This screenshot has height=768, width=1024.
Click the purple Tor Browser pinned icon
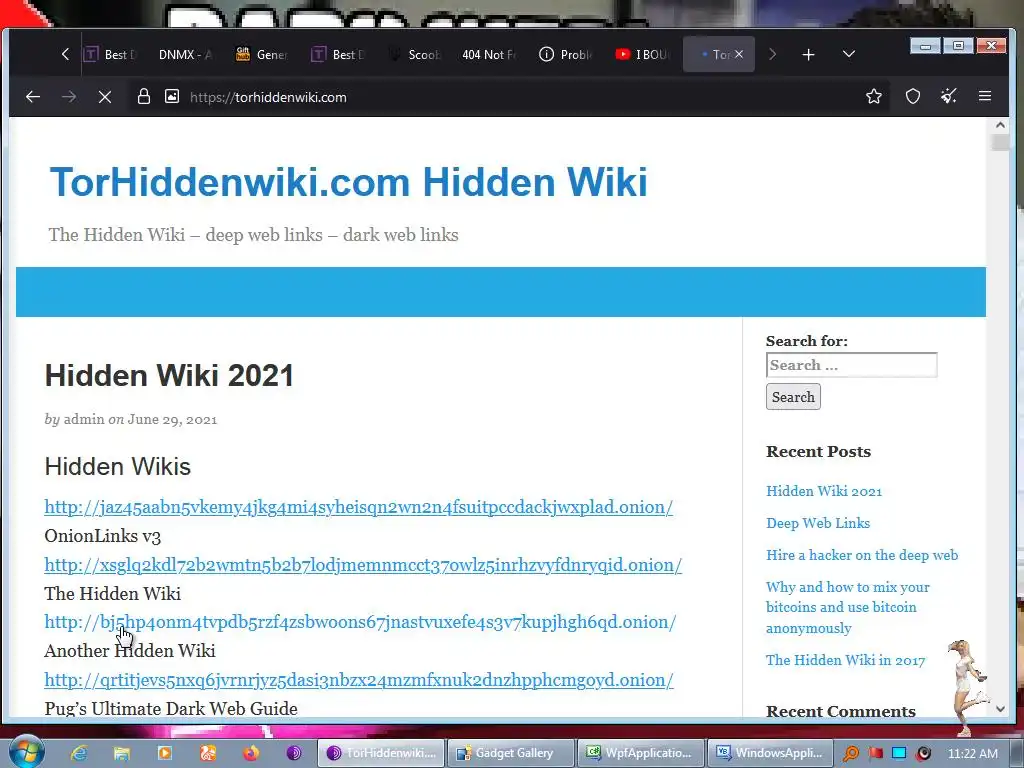point(294,753)
